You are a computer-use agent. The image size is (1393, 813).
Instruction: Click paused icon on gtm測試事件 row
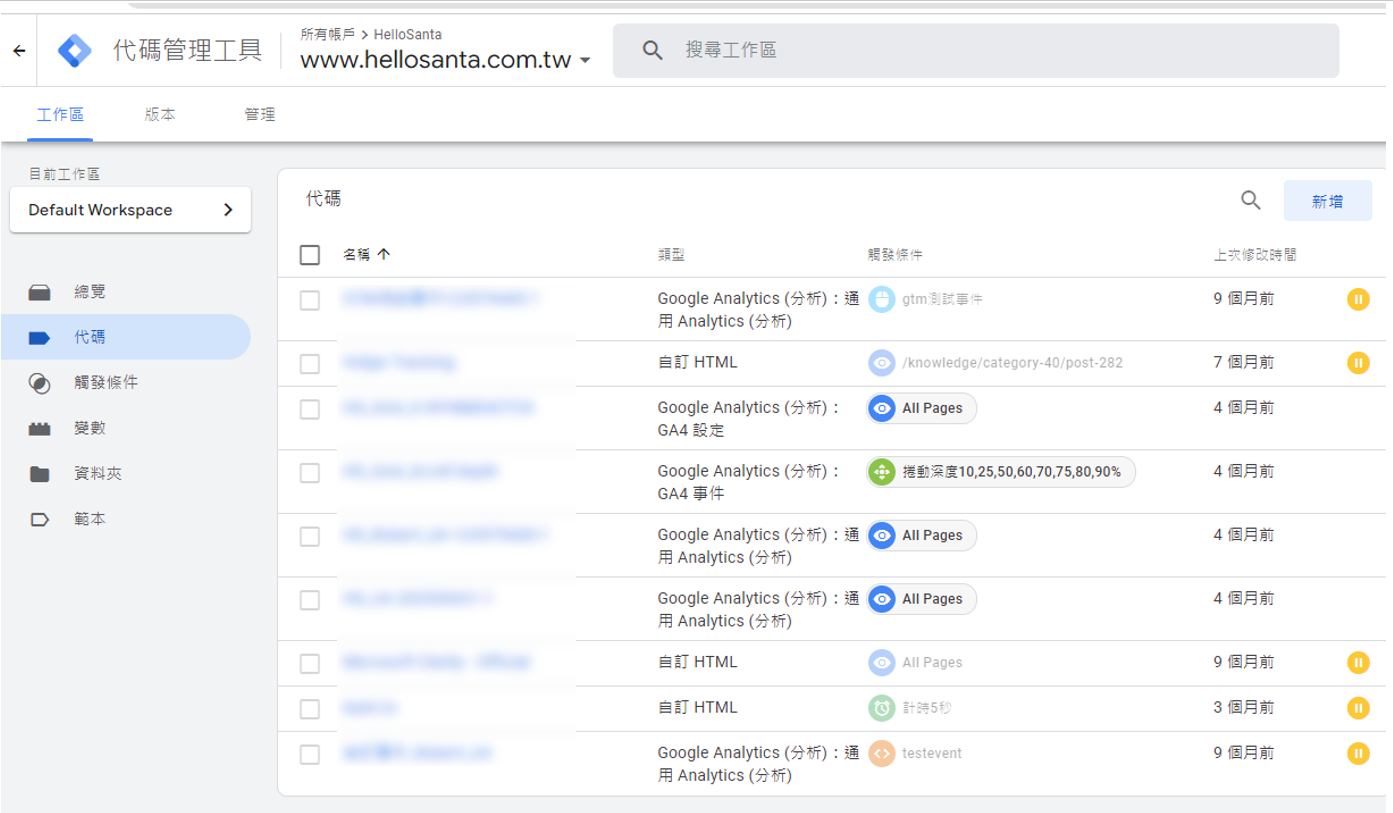pos(1358,299)
